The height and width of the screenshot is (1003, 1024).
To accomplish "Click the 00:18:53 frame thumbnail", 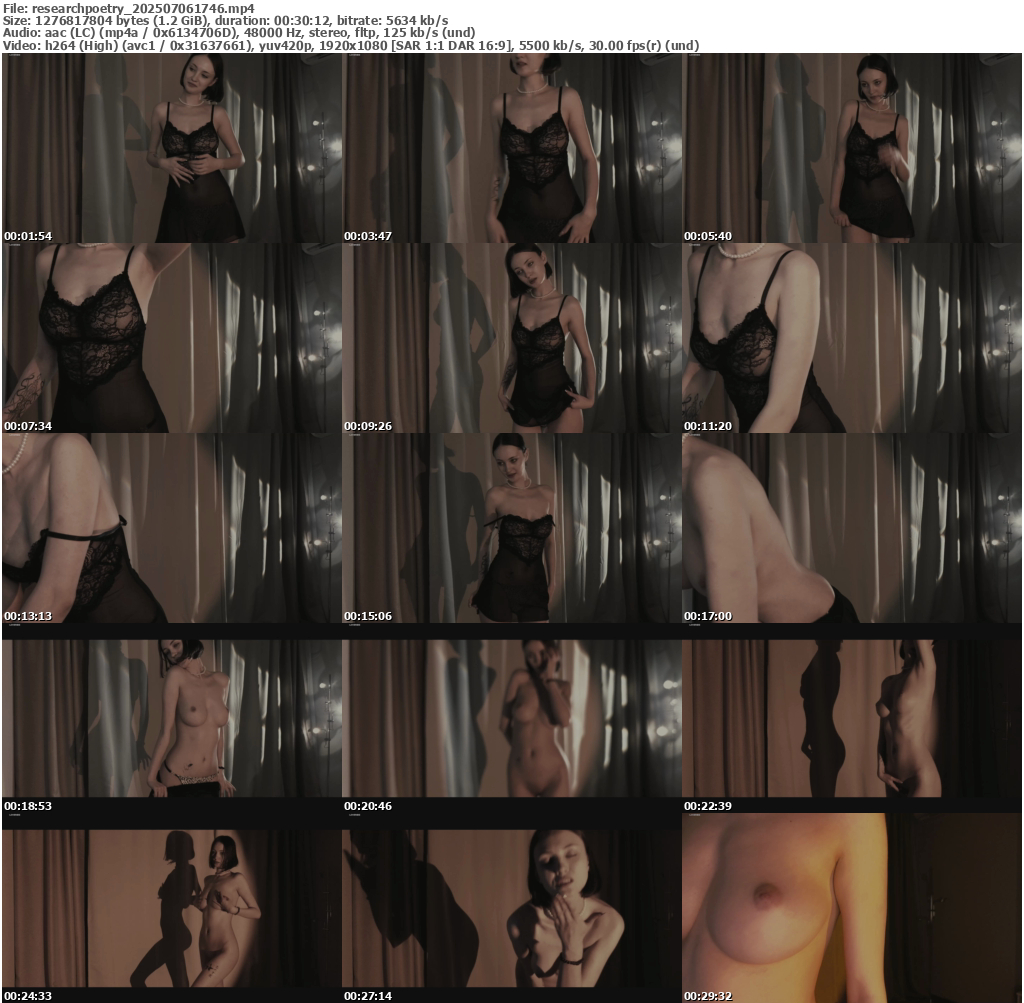I will [x=172, y=718].
